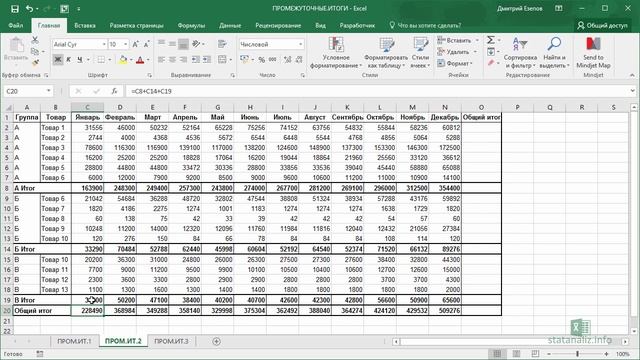Open Сортировка и фильтр menu

click(520, 52)
